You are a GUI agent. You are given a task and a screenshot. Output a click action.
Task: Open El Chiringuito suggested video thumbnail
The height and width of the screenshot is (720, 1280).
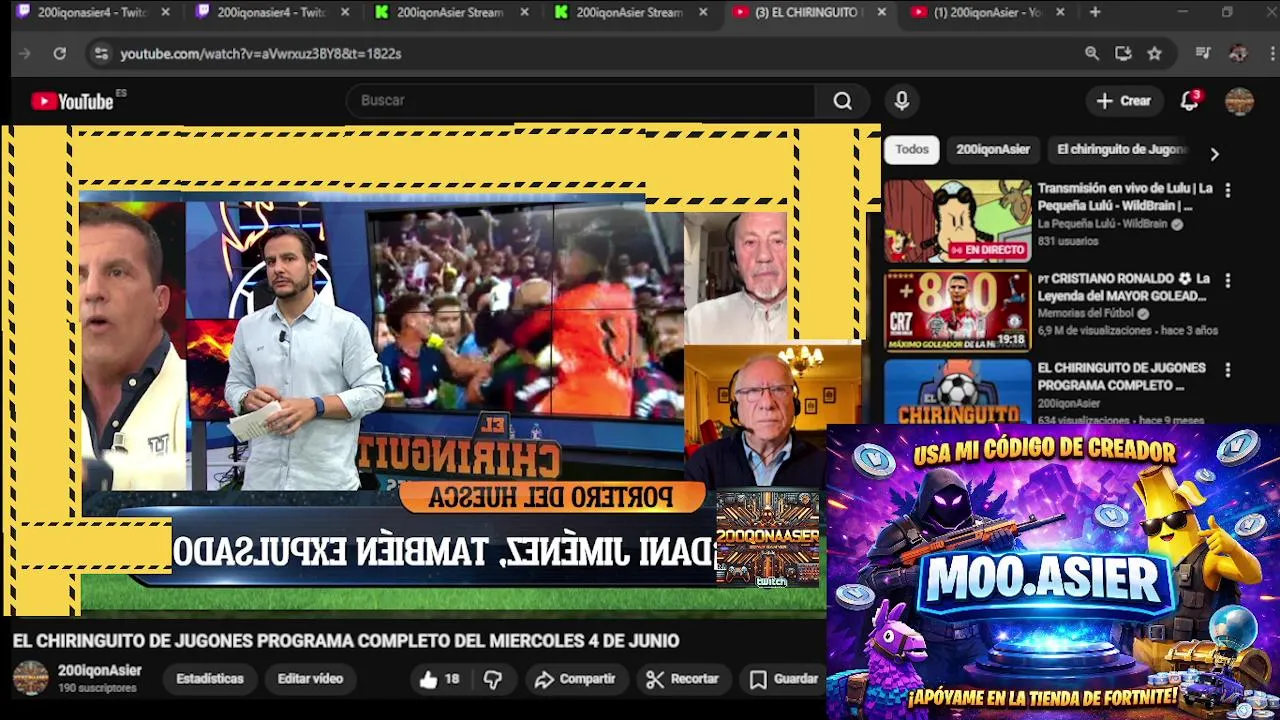point(957,392)
